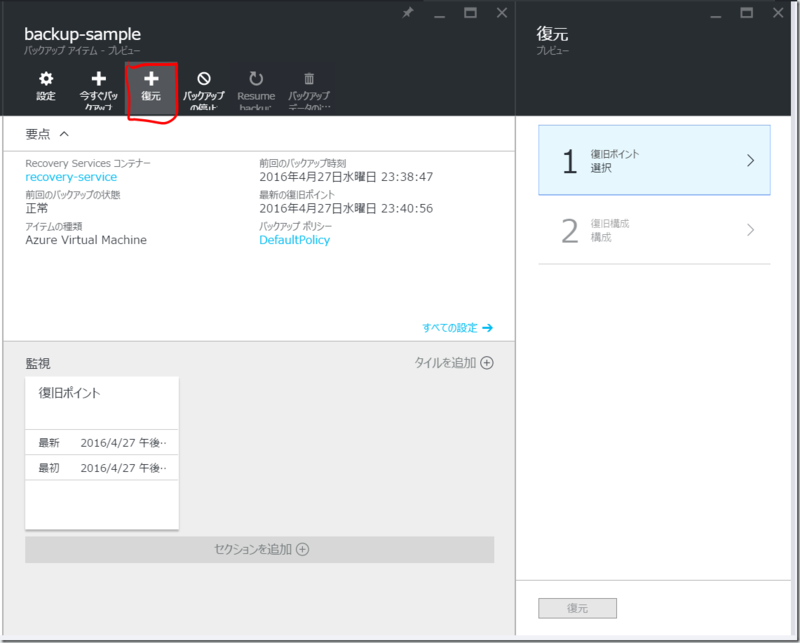Open the DefaultPolicy backup policy link
Image resolution: width=800 pixels, height=643 pixels.
click(294, 240)
